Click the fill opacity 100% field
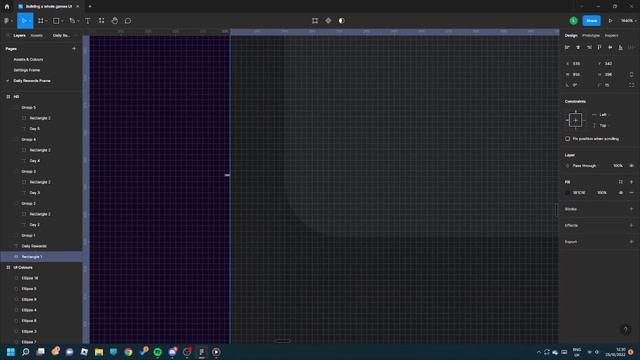640x360 pixels. pyautogui.click(x=602, y=193)
